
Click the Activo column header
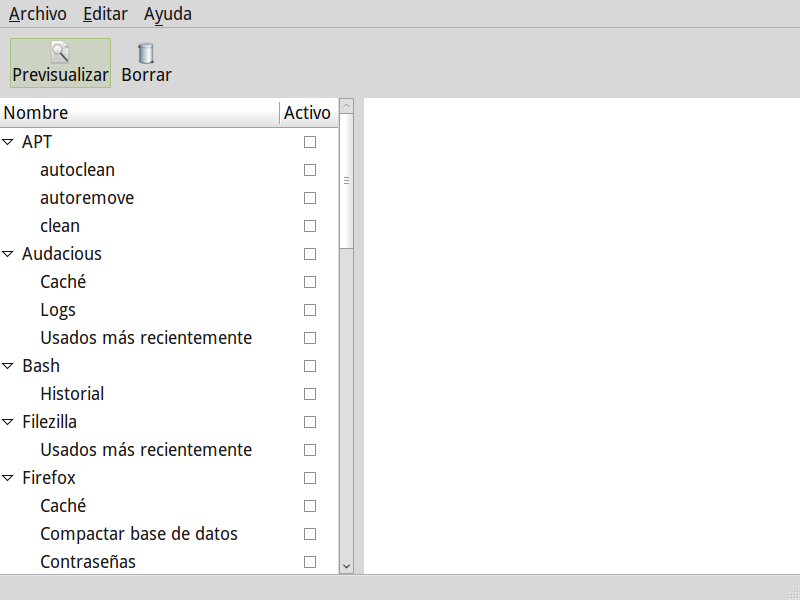tap(309, 113)
